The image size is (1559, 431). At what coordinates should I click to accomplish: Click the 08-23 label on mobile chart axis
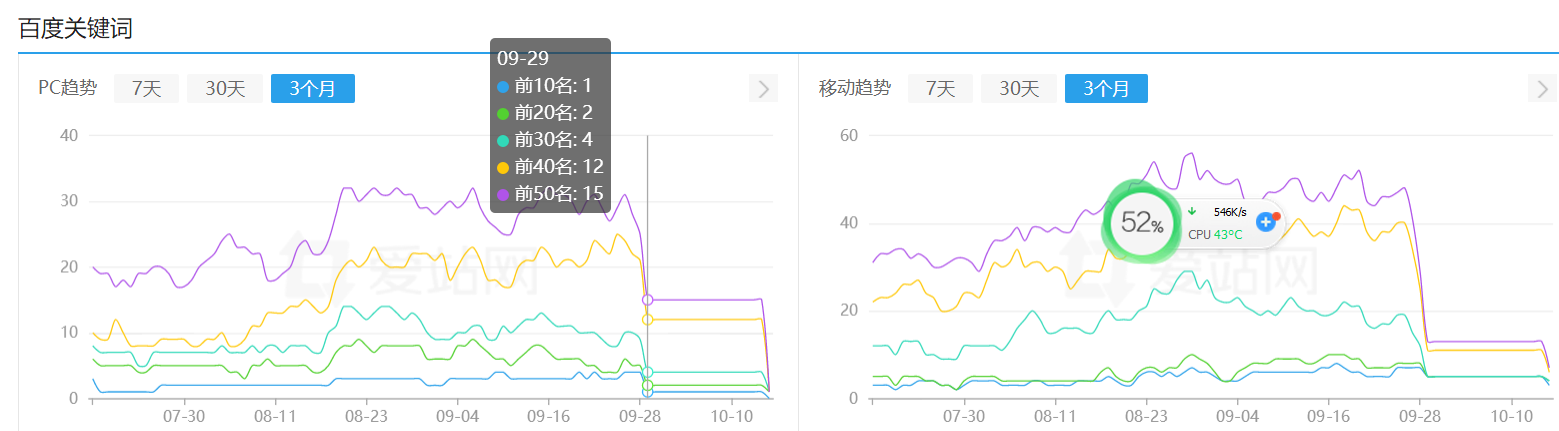click(x=1146, y=415)
